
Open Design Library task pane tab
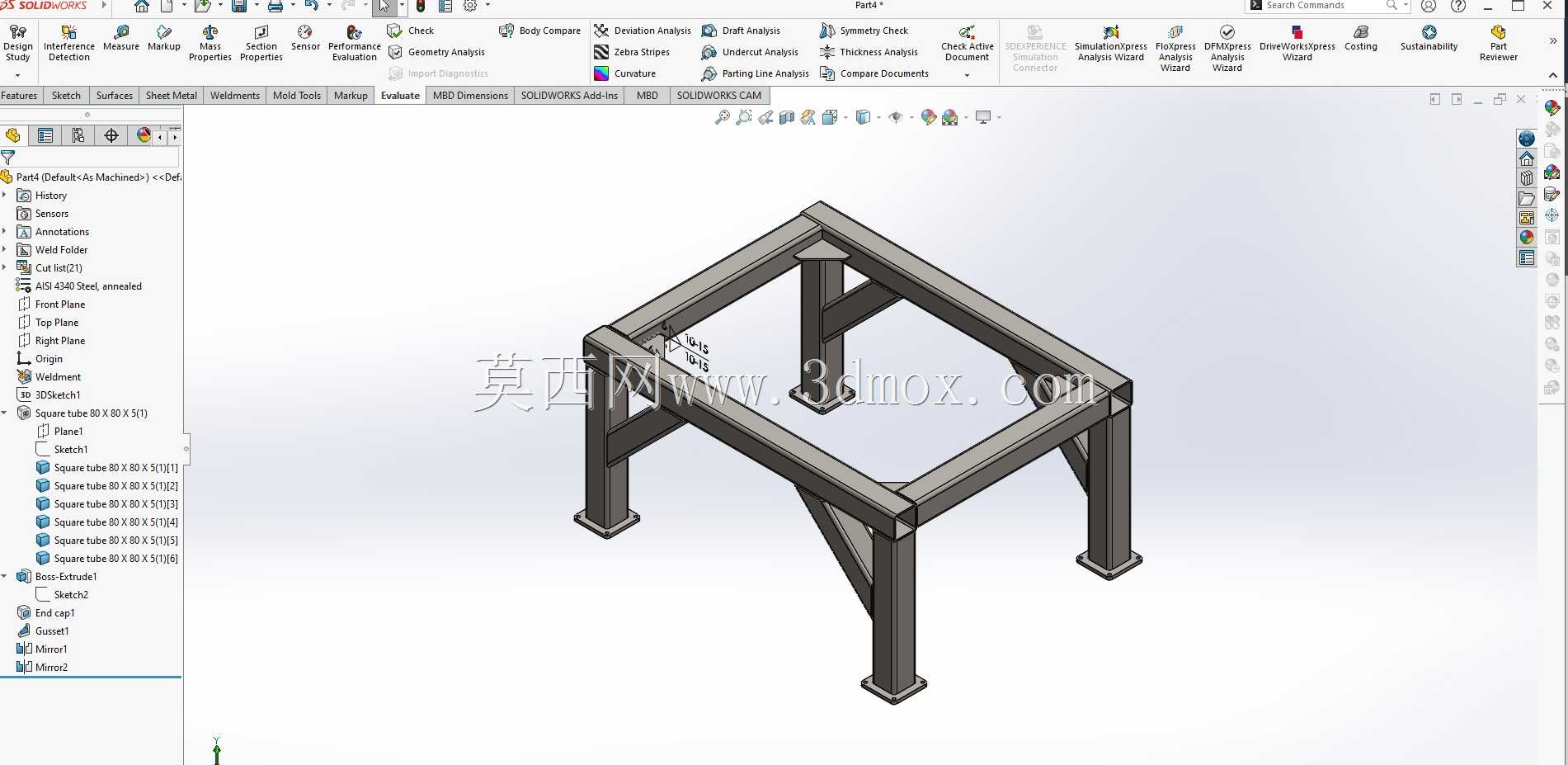click(1527, 178)
